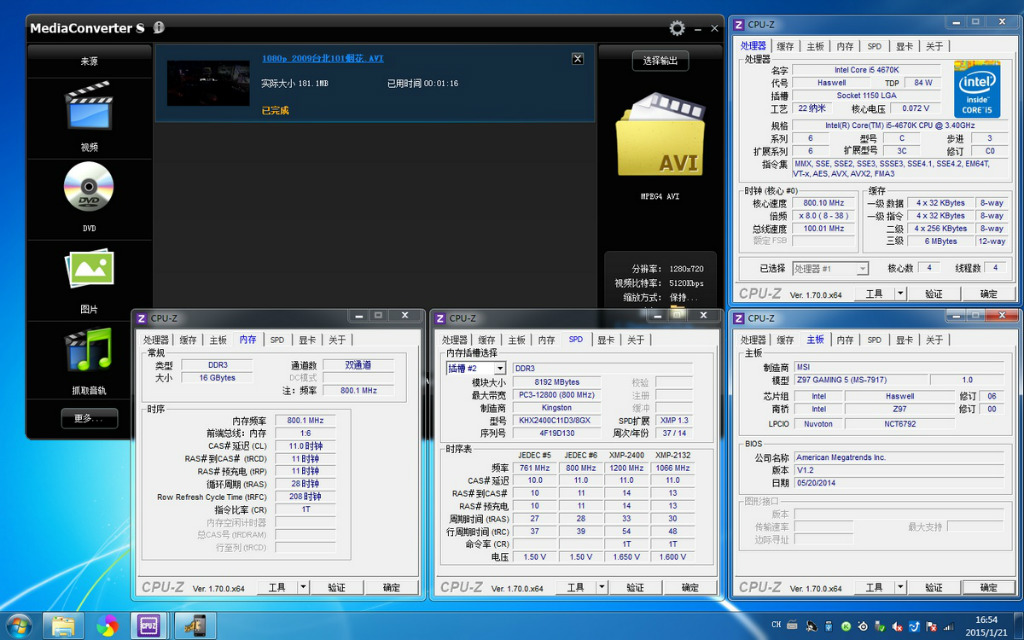Click 确定 in memory CPU-Z window
The height and width of the screenshot is (640, 1024).
point(391,587)
